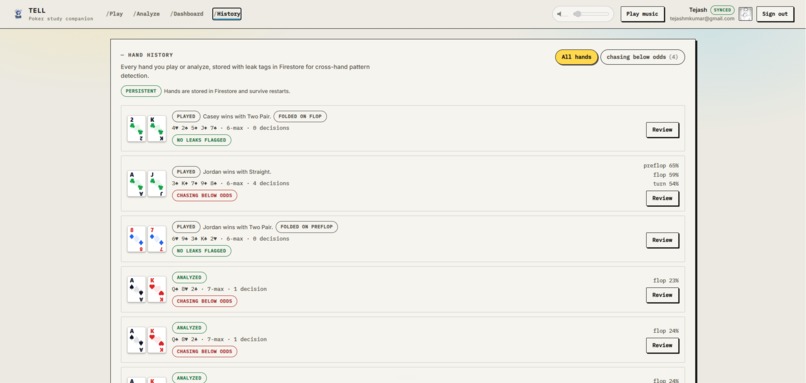Click the username Tejash

coord(698,10)
